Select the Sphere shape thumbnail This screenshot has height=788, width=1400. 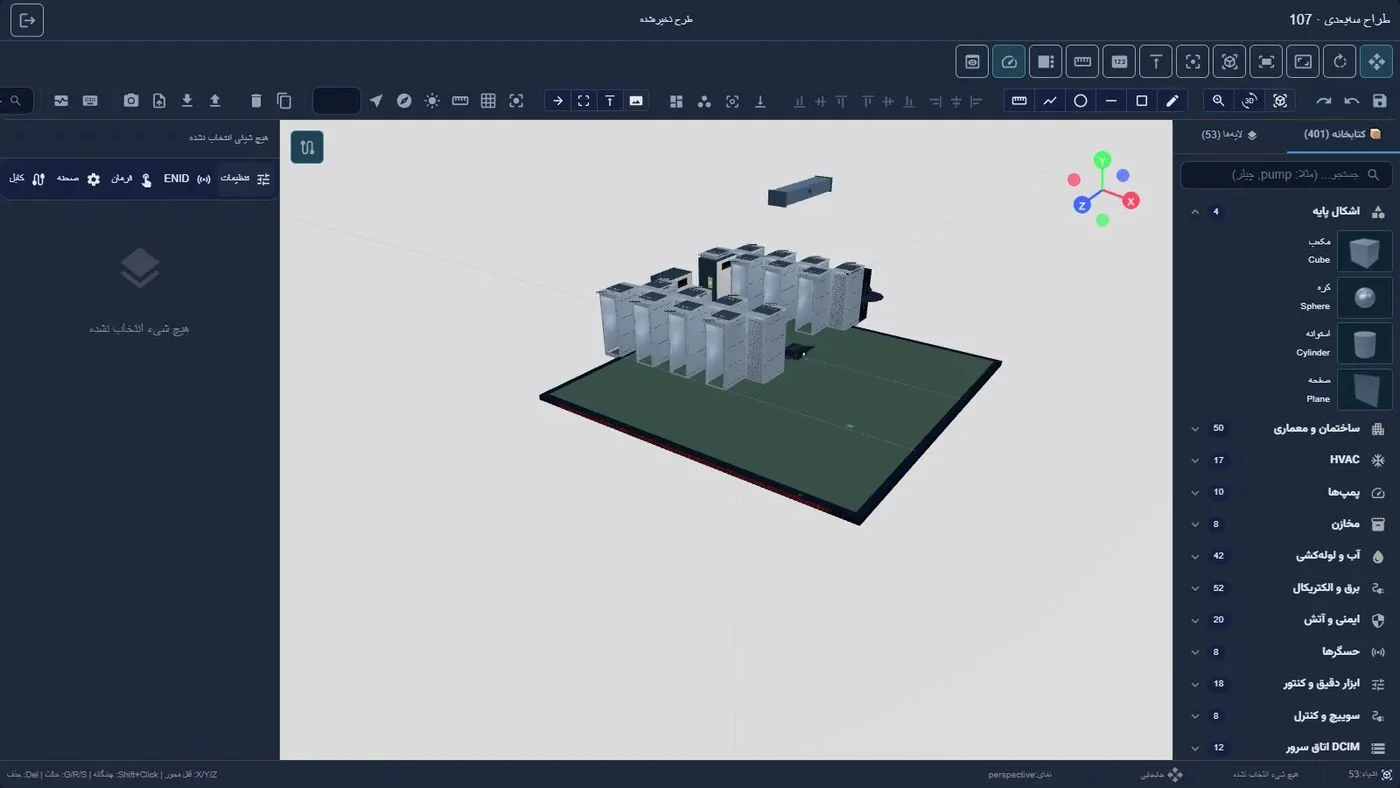pyautogui.click(x=1365, y=298)
